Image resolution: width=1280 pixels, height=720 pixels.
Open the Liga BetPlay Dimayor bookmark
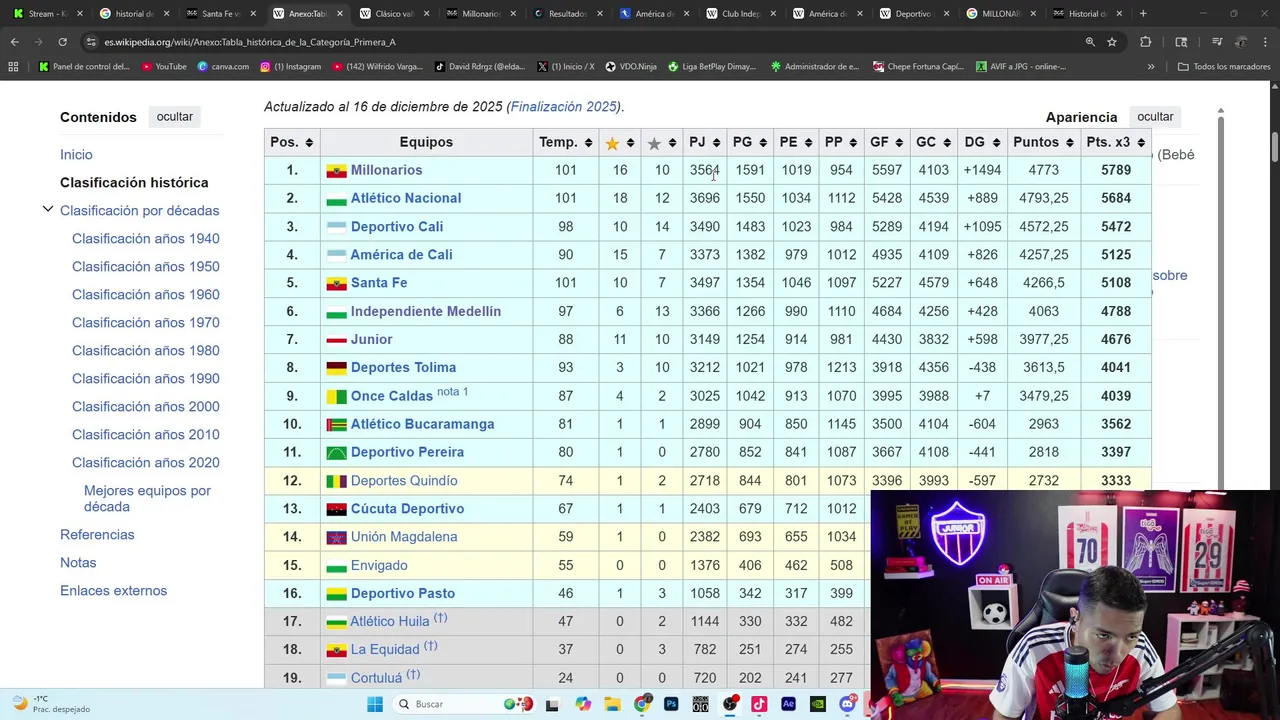(711, 67)
